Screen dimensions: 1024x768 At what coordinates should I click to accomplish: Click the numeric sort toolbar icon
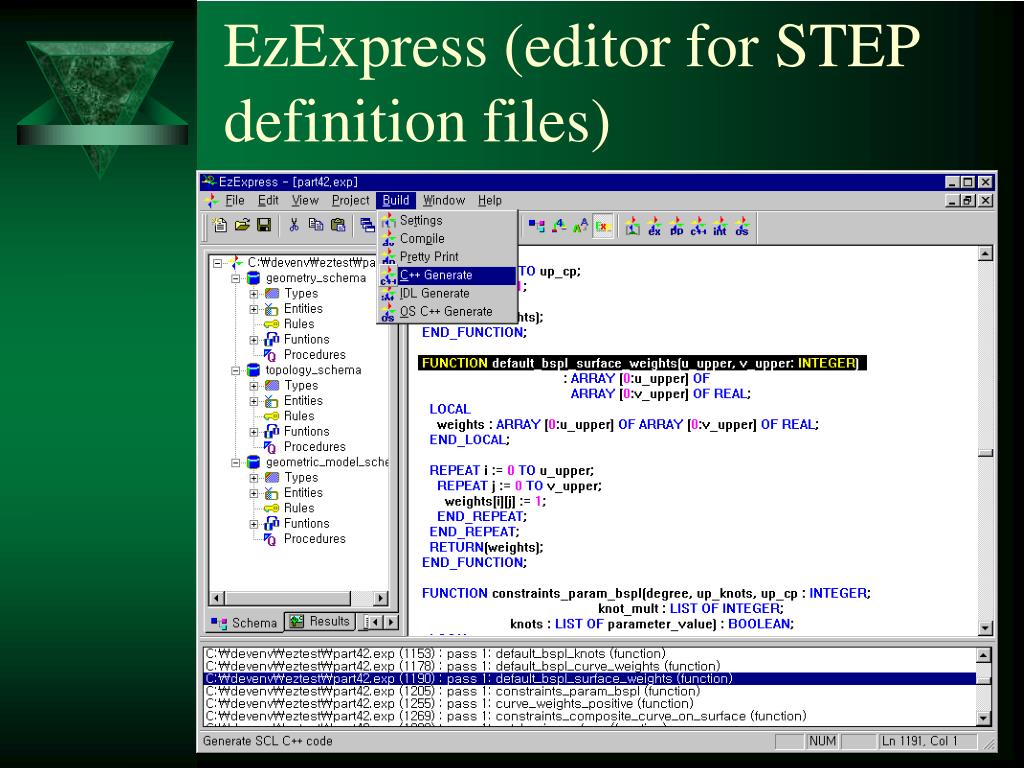tap(558, 227)
